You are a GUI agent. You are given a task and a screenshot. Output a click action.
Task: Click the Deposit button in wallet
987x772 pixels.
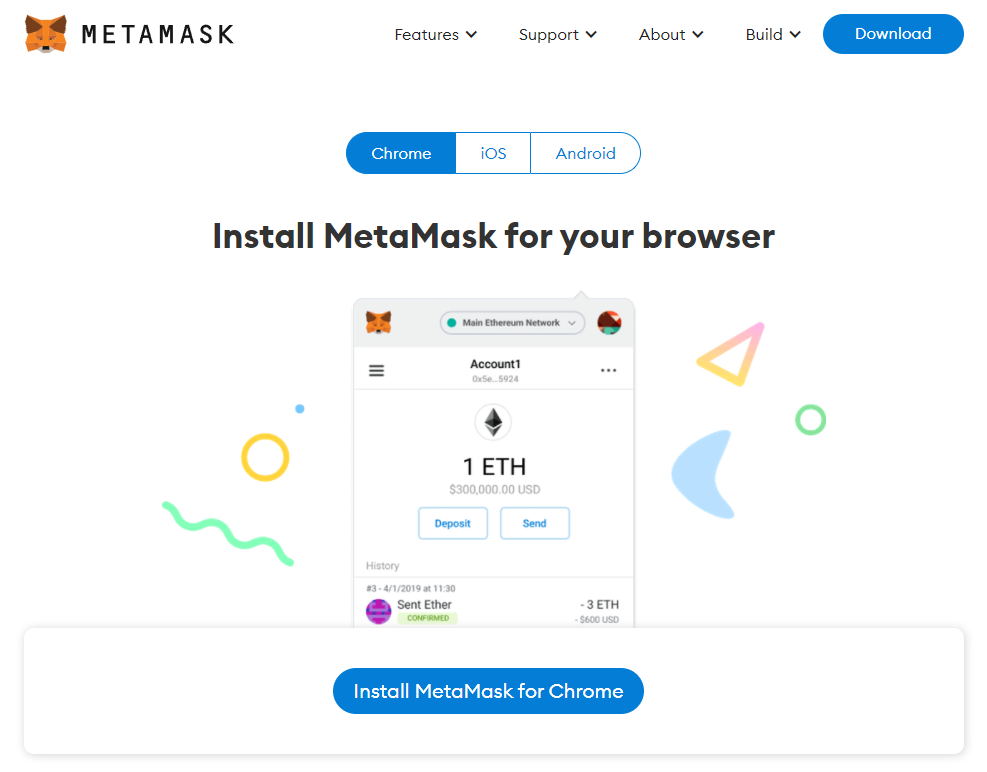coord(453,523)
